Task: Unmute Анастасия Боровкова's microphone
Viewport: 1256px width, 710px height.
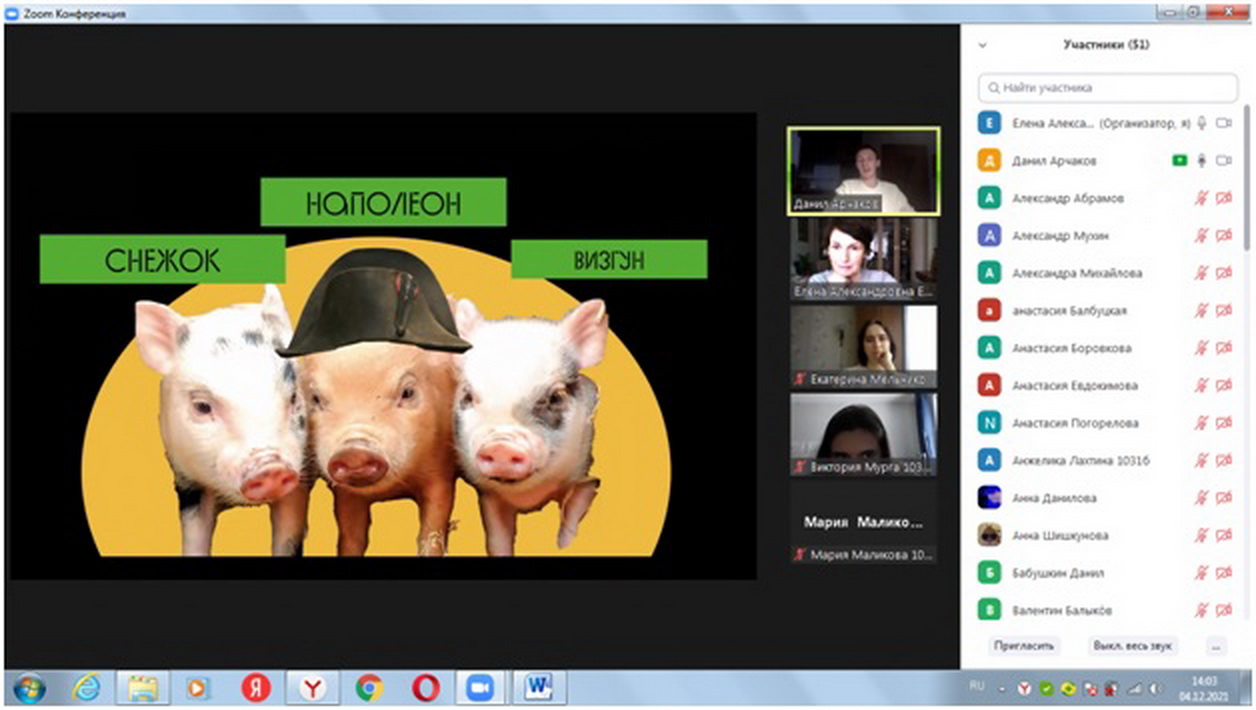Action: pyautogui.click(x=1201, y=348)
